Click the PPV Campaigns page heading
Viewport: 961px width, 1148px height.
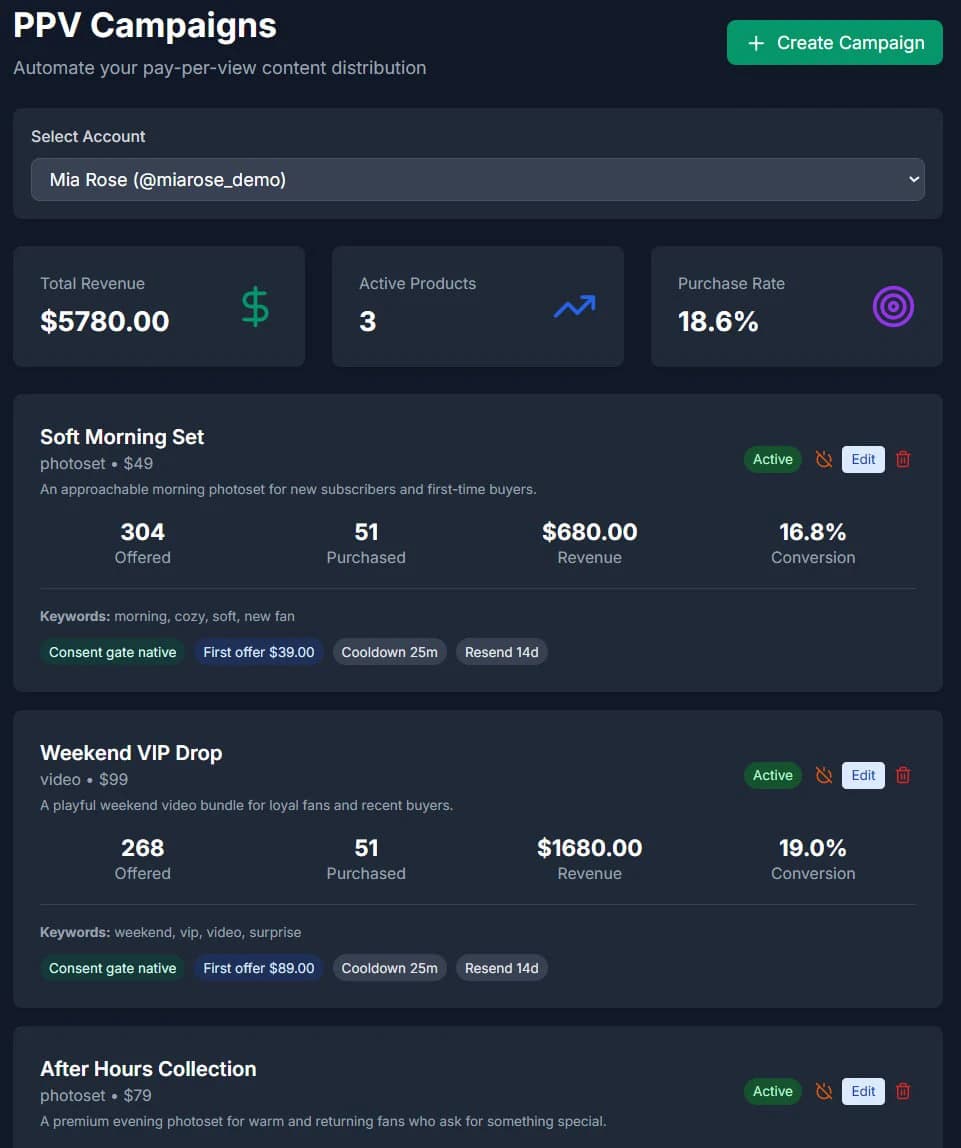click(x=145, y=26)
